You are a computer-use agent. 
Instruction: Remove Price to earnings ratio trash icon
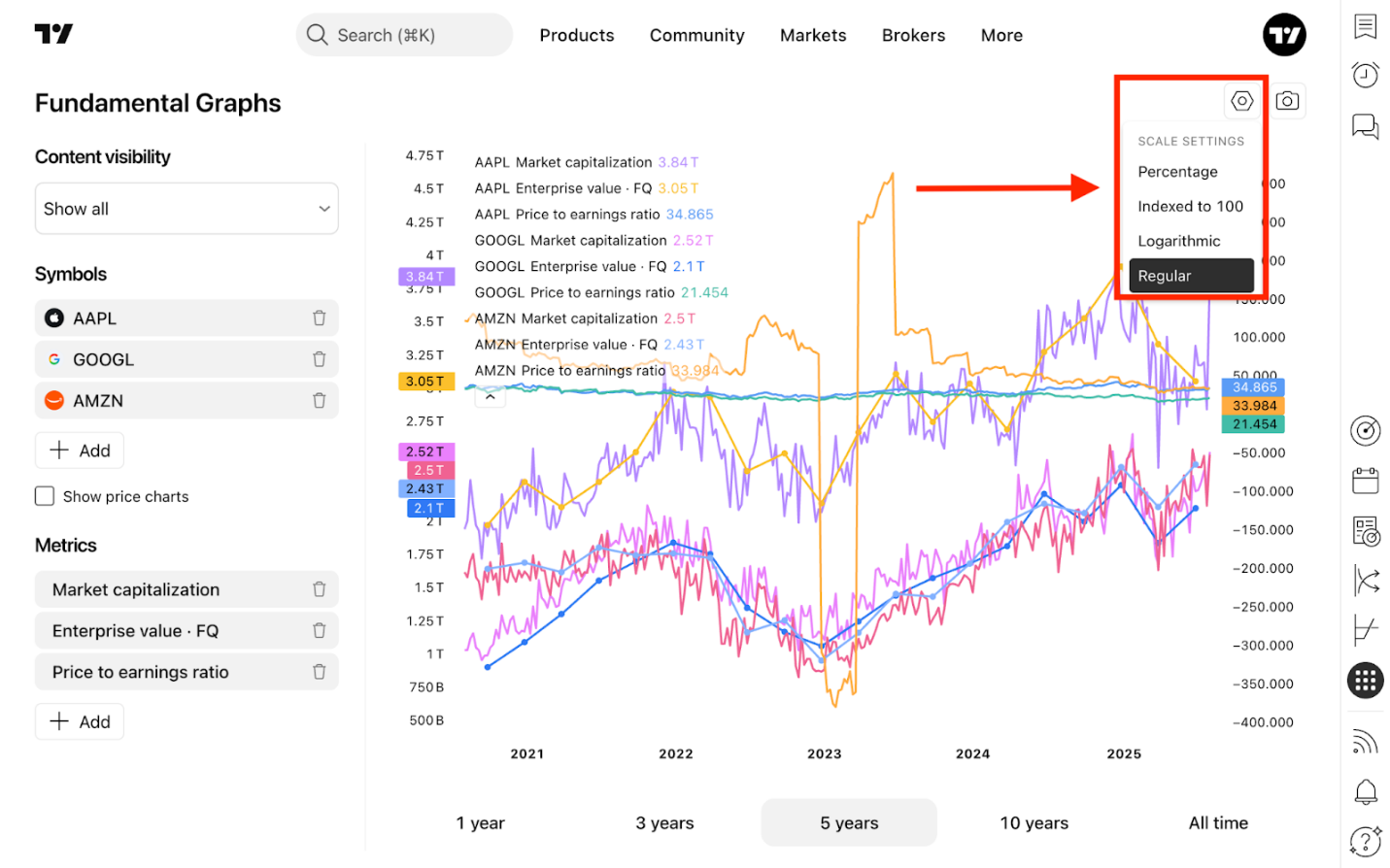[x=319, y=672]
